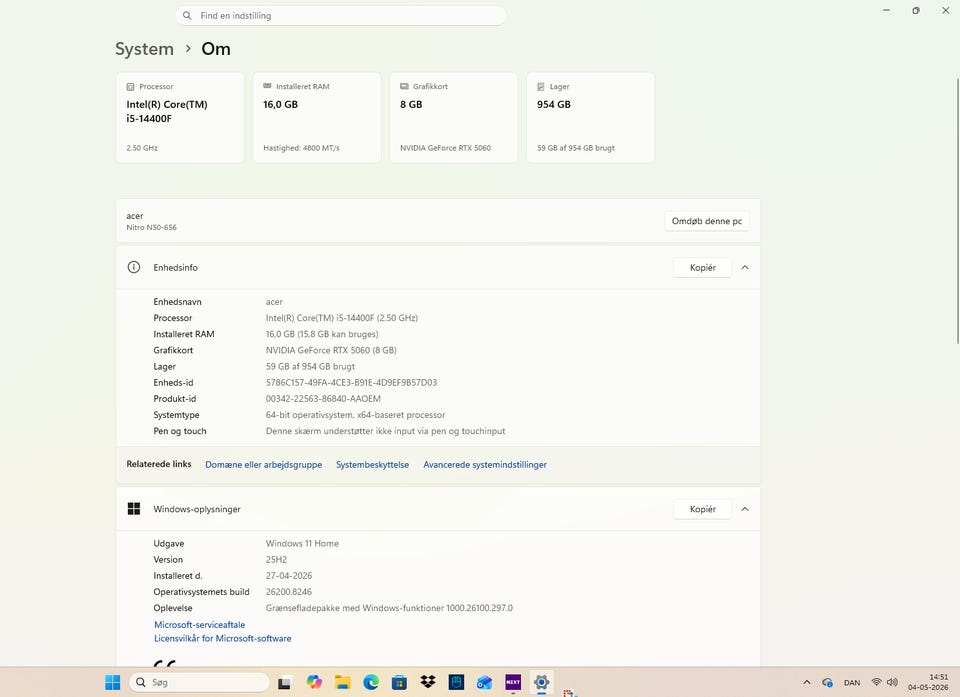Open Dropbox from the taskbar
The image size is (960, 697).
[x=428, y=682]
